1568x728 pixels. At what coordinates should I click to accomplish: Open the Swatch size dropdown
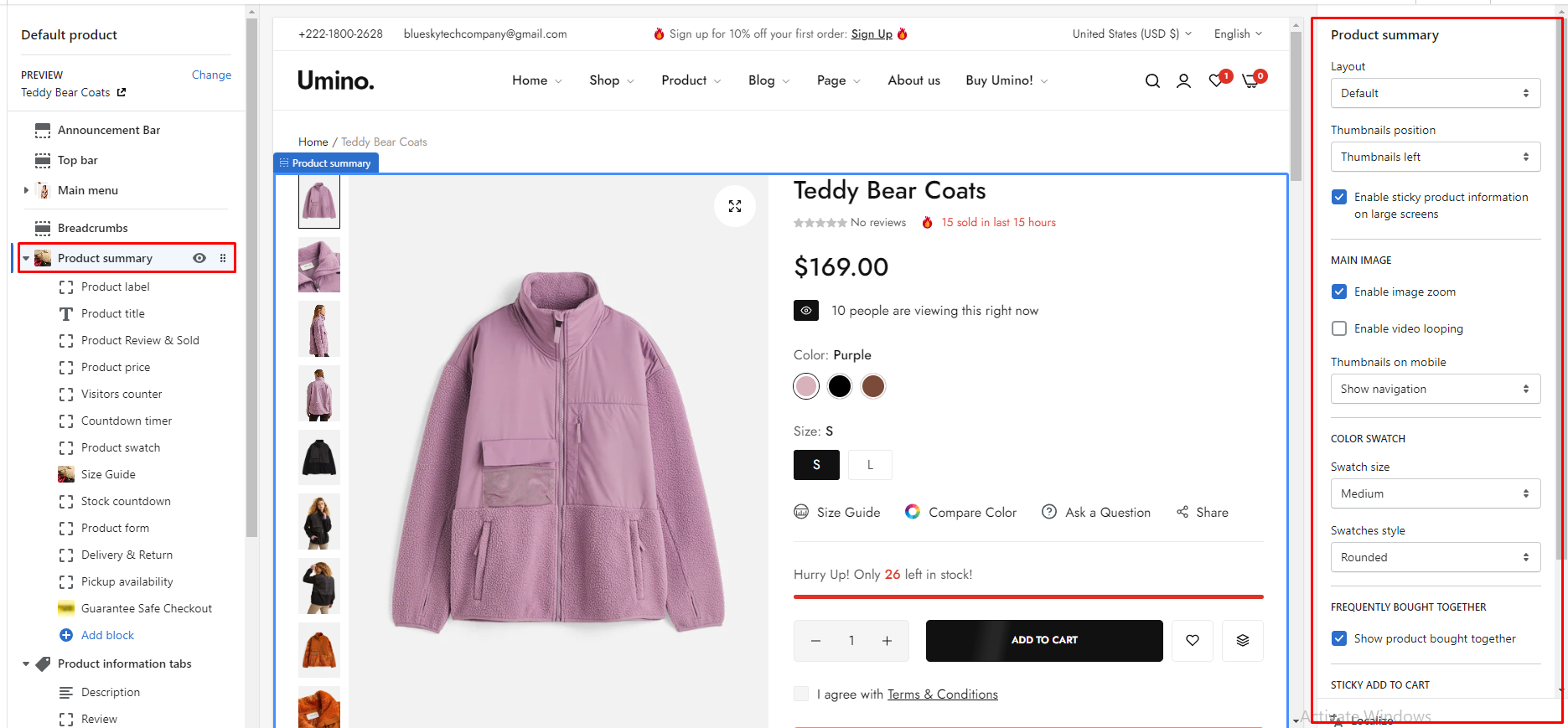point(1435,493)
